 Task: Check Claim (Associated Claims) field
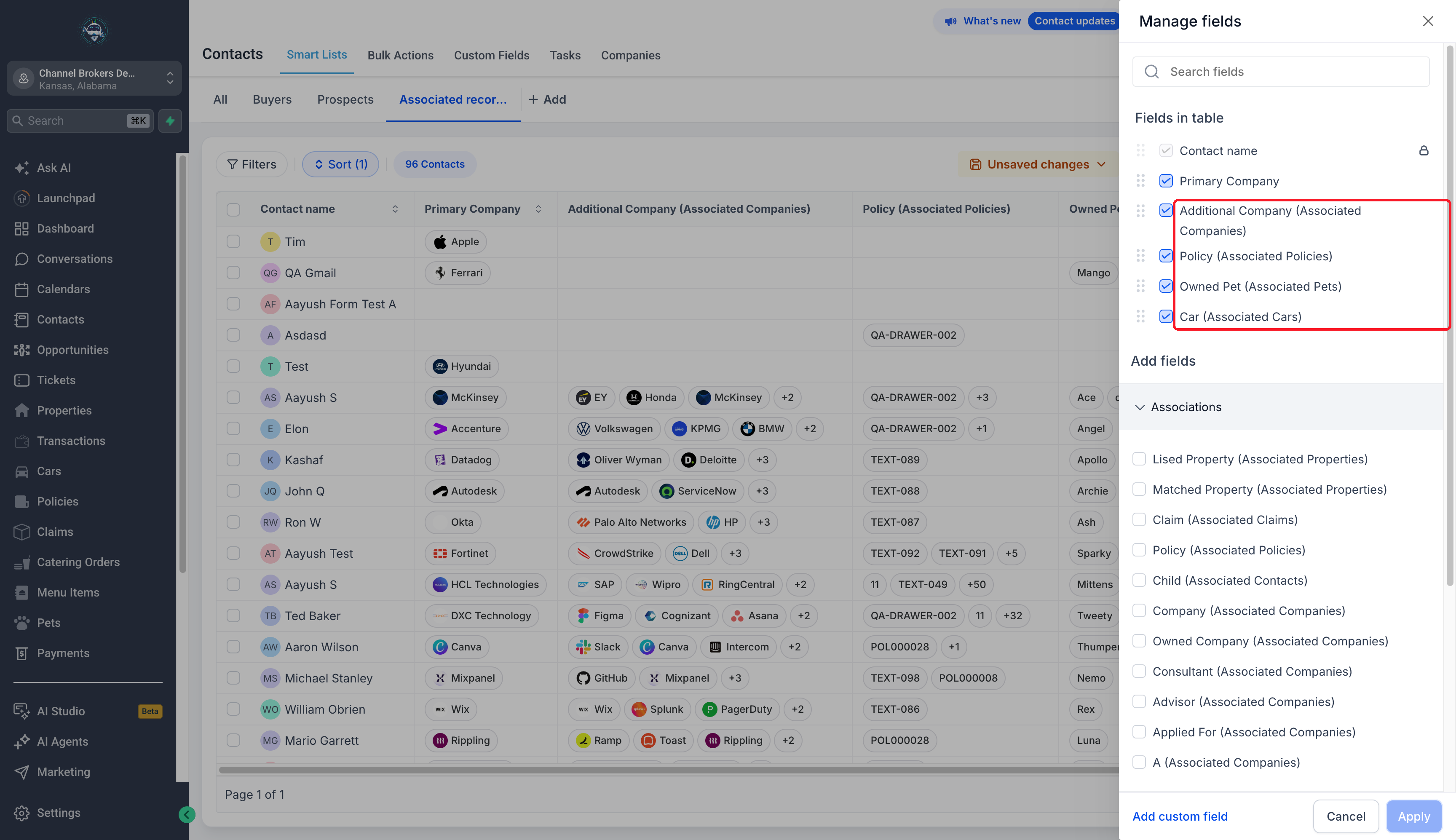(1139, 520)
